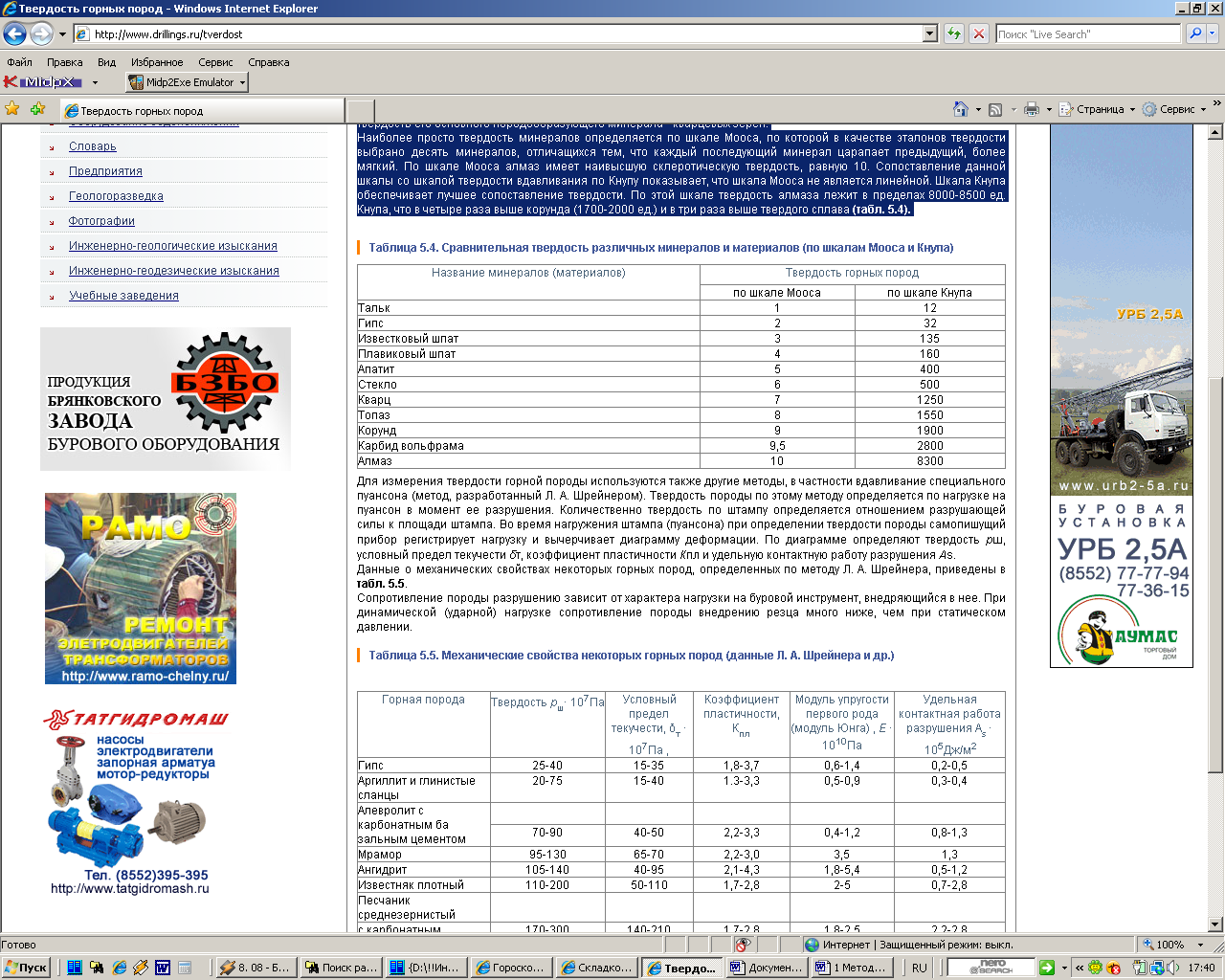Click the Пуск Start button

(x=27, y=968)
